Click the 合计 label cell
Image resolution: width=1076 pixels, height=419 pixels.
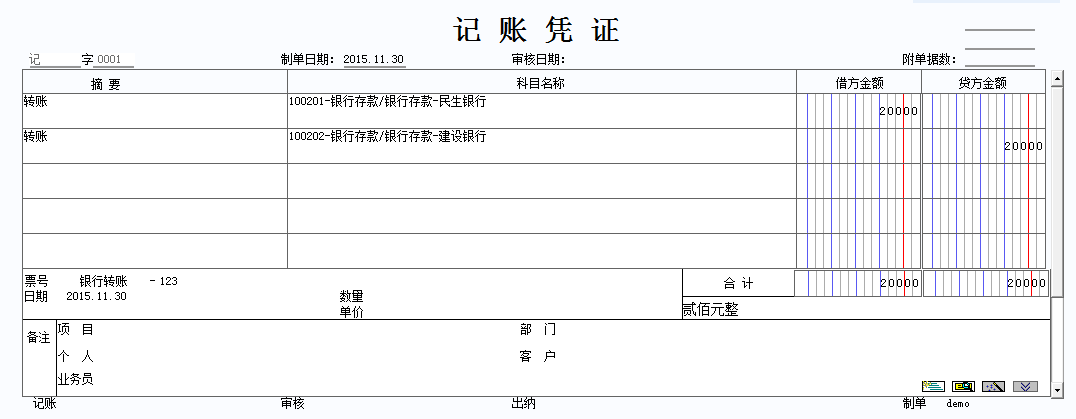738,283
